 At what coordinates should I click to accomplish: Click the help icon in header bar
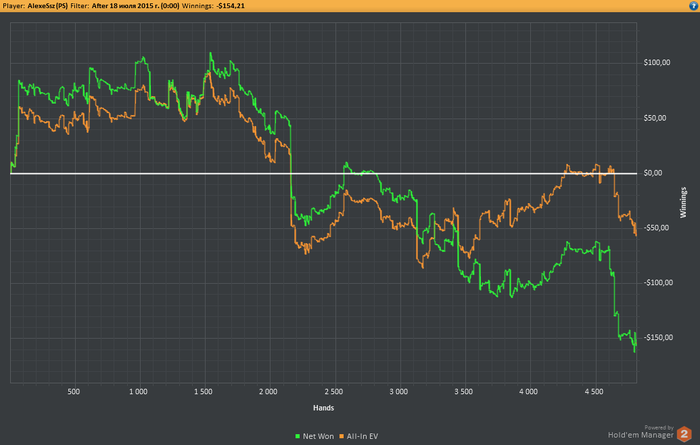(694, 6)
